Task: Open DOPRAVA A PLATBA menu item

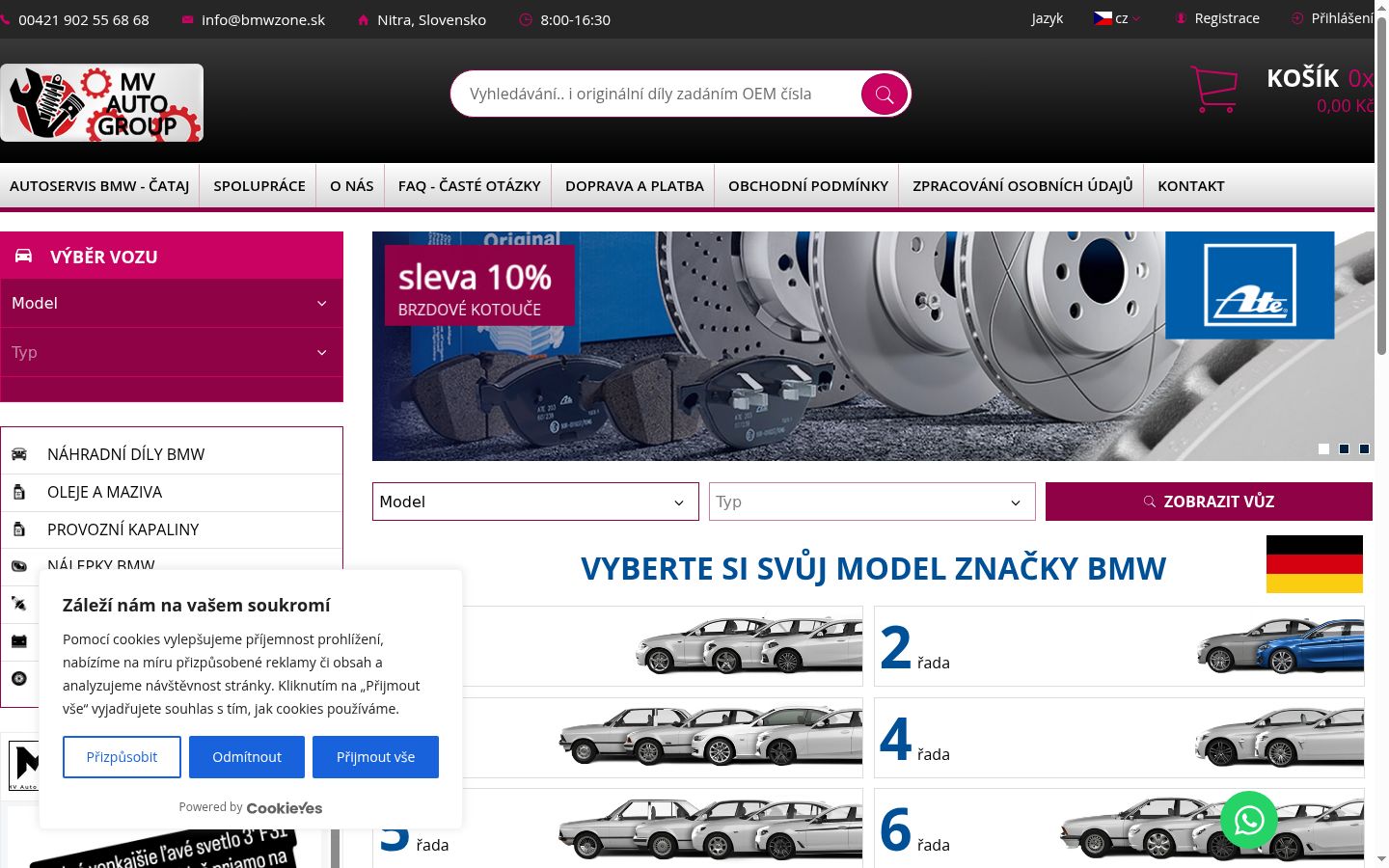Action: coord(635,185)
